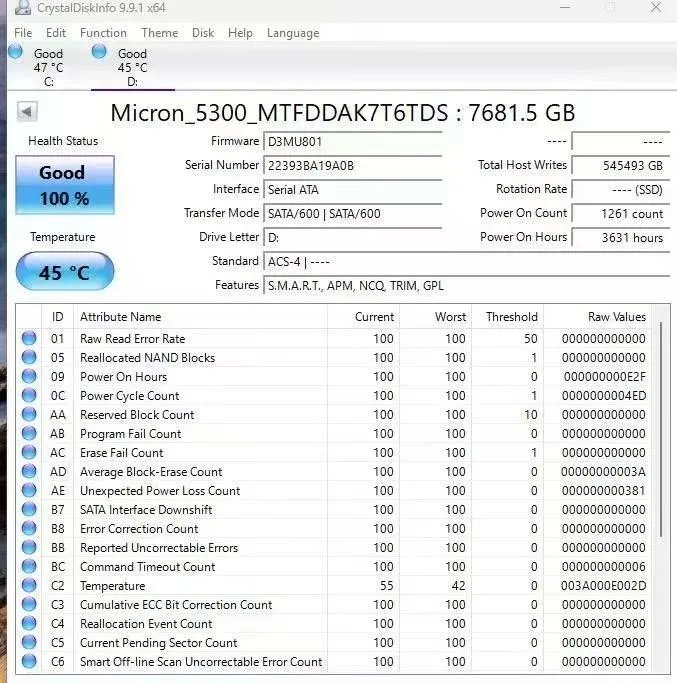Open the Language menu

pyautogui.click(x=293, y=33)
